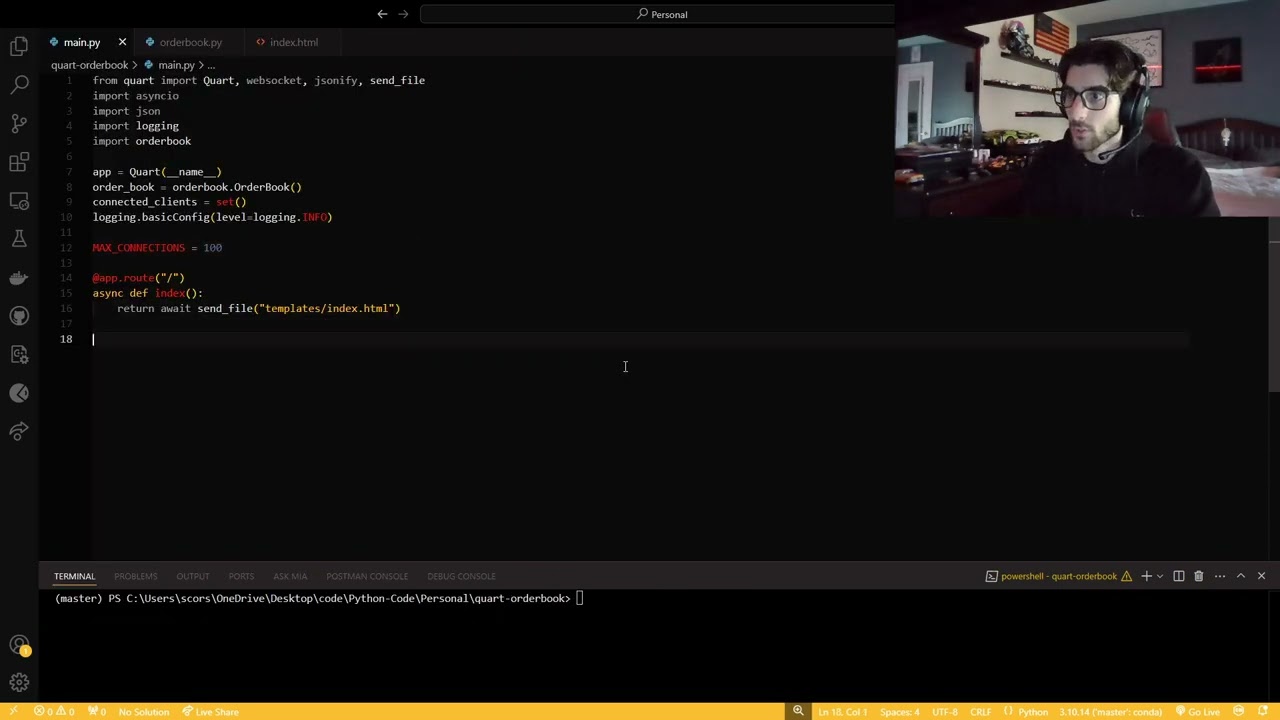Select Python interpreter 3.10.14 conda
The width and height of the screenshot is (1280, 720).
click(x=1110, y=712)
